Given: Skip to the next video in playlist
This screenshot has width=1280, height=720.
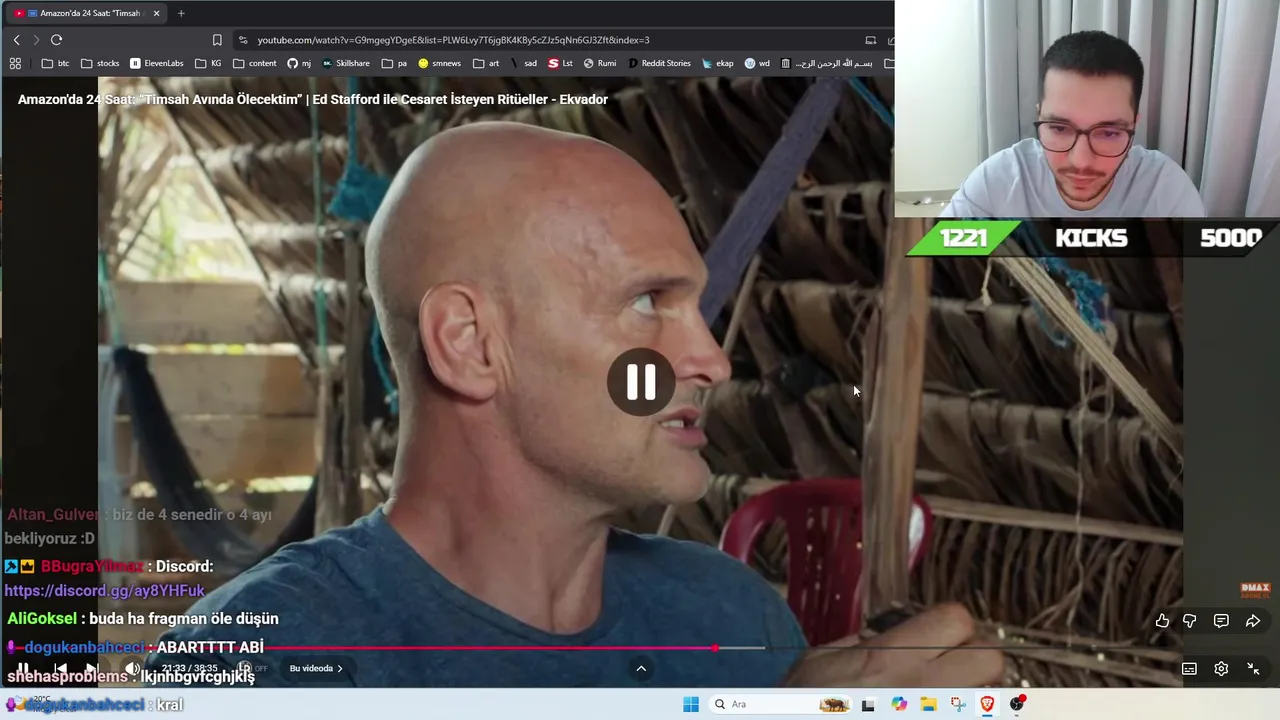Looking at the screenshot, I should tap(92, 668).
